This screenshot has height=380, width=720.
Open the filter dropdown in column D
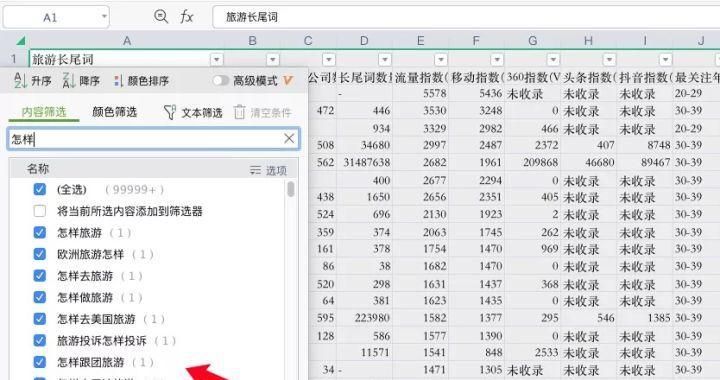(x=385, y=59)
